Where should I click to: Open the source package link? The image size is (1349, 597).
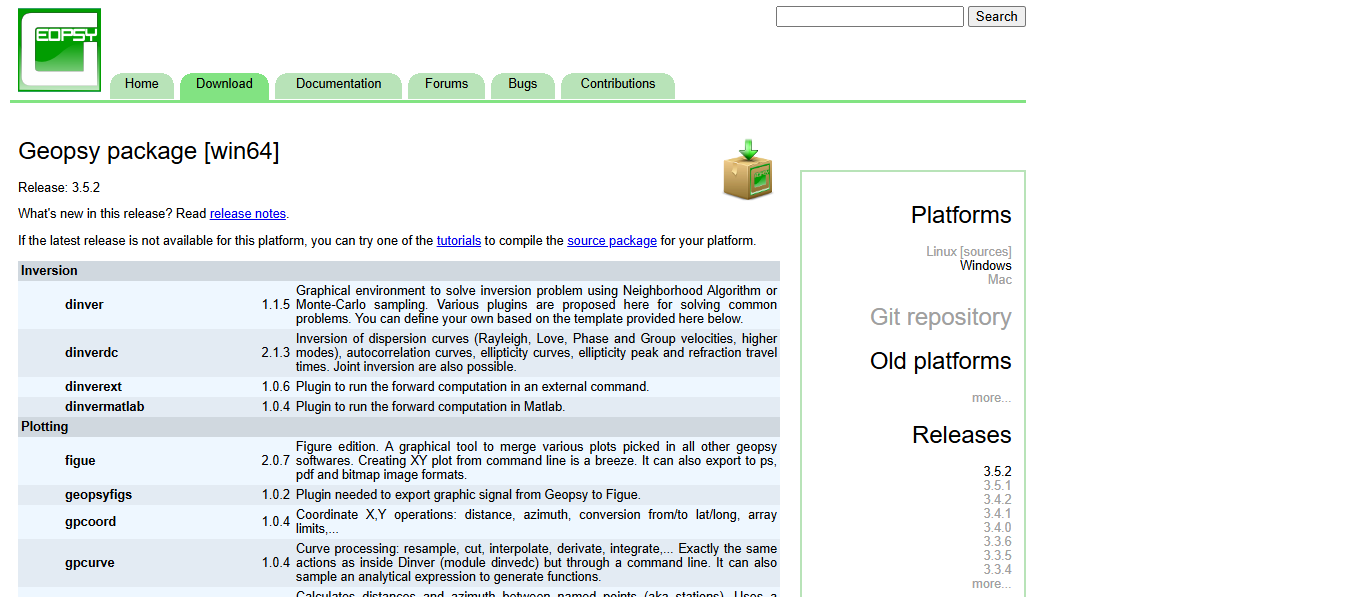pyautogui.click(x=612, y=241)
